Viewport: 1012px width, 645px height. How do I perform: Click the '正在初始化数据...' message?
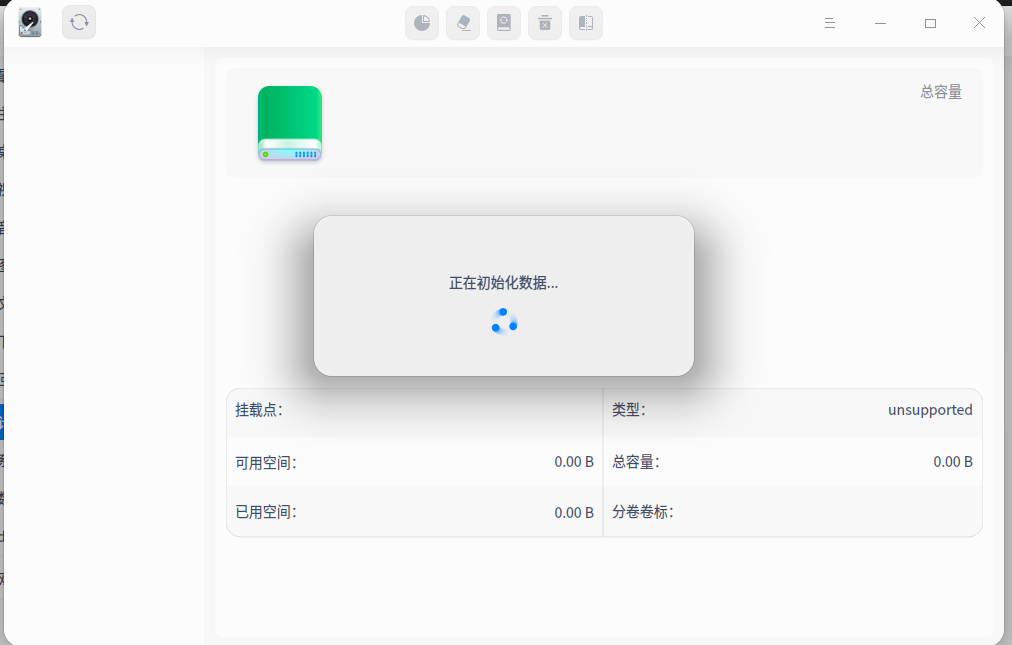(x=503, y=283)
